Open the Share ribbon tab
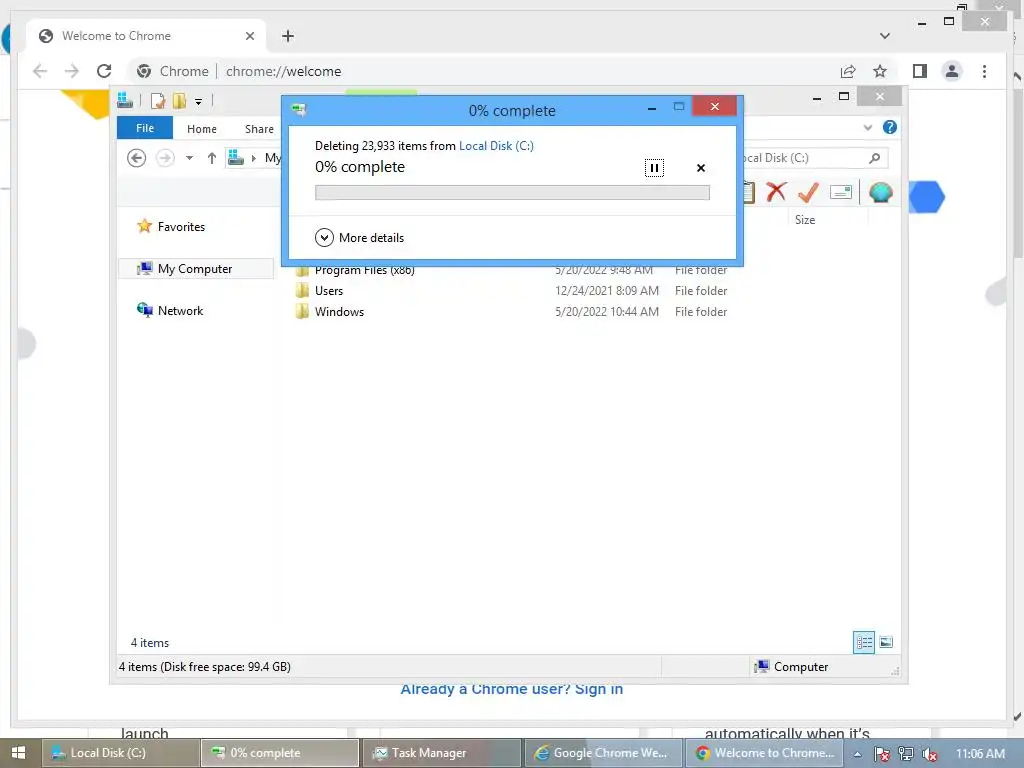Viewport: 1024px width, 768px height. tap(259, 129)
